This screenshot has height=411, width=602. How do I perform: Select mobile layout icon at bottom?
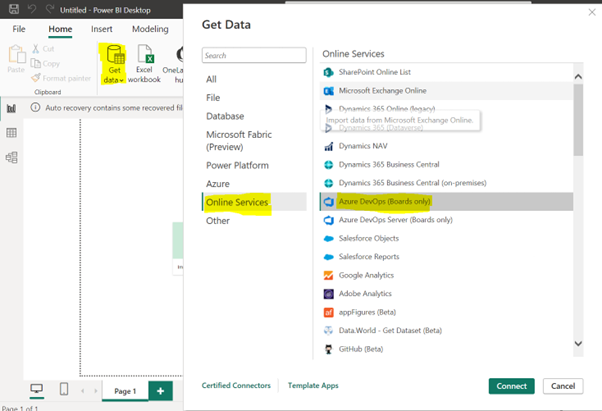(x=64, y=389)
